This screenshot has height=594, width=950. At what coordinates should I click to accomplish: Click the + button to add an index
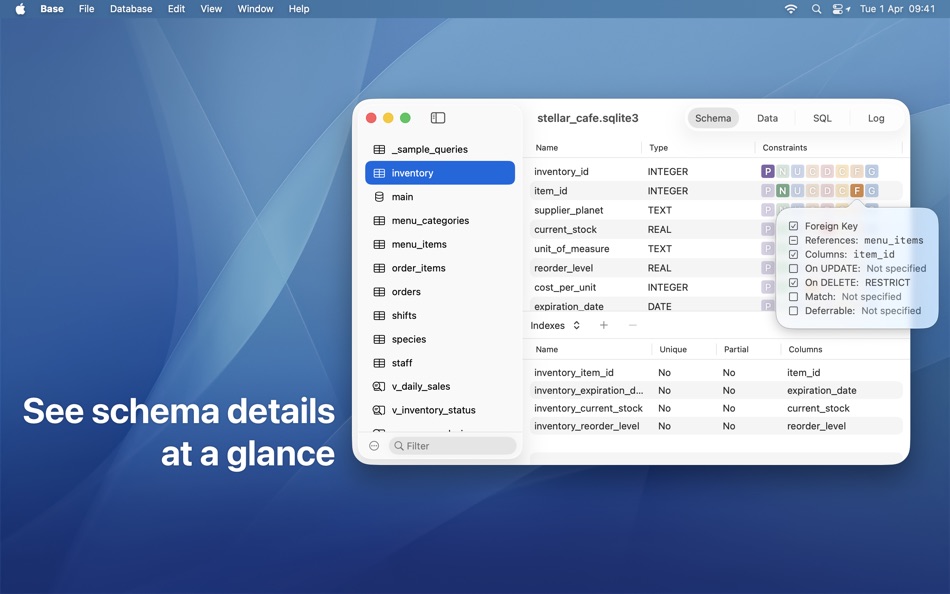(x=603, y=325)
